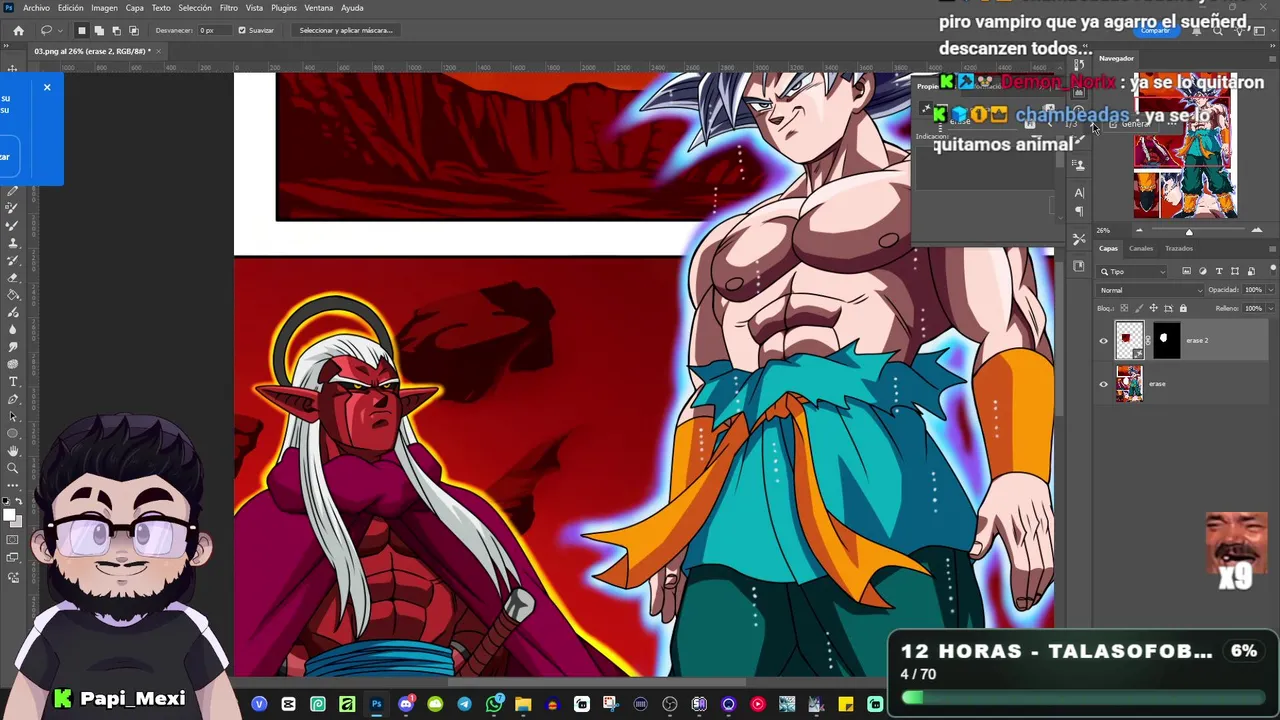Toggle the layer filter on/off switch
Viewport: 1280px width, 720px height.
[x=1272, y=270]
